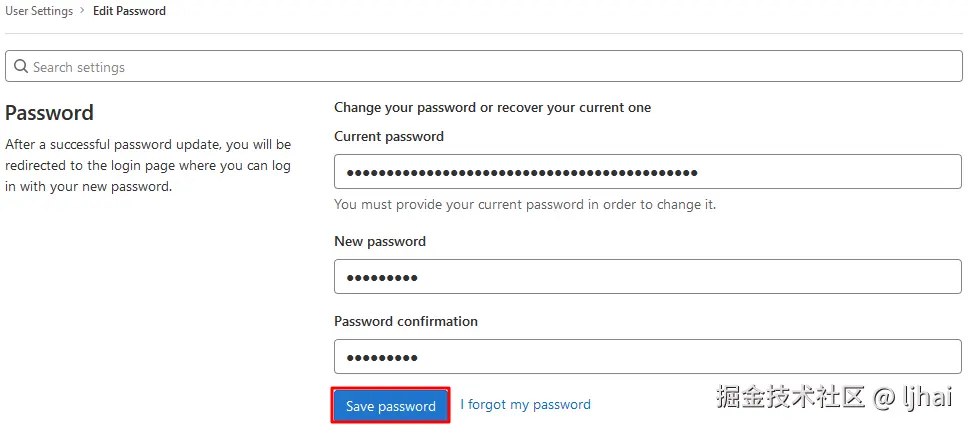Click the magnifier icon in search bar
968x427 pixels.
tap(20, 67)
